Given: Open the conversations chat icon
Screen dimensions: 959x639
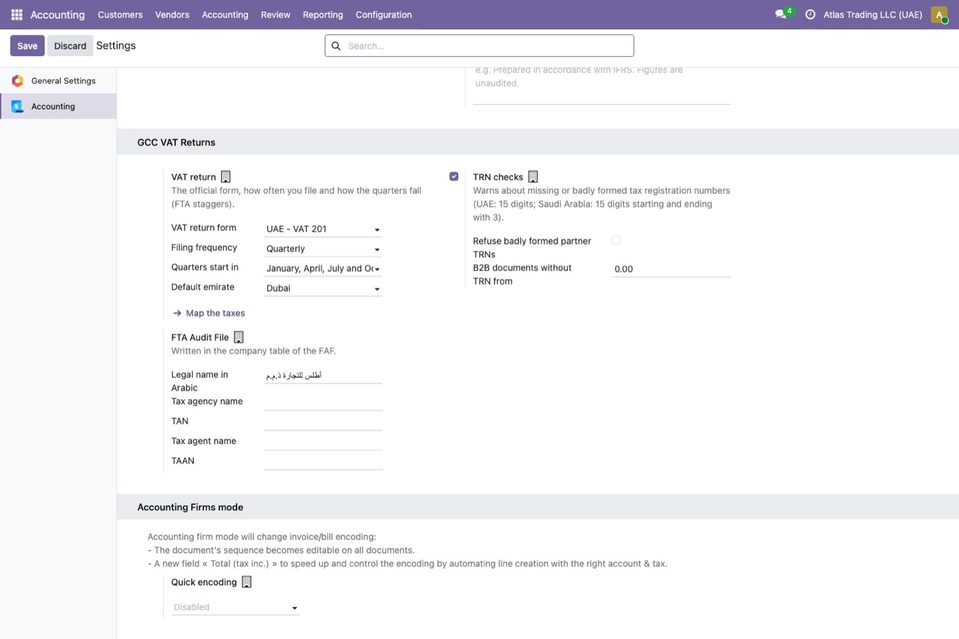Looking at the screenshot, I should (780, 14).
